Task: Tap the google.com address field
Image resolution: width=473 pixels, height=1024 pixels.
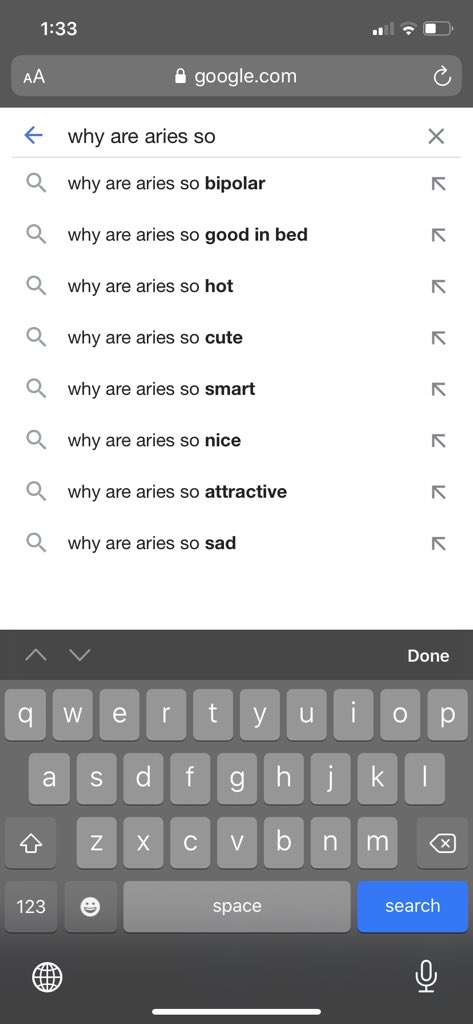Action: coord(236,76)
